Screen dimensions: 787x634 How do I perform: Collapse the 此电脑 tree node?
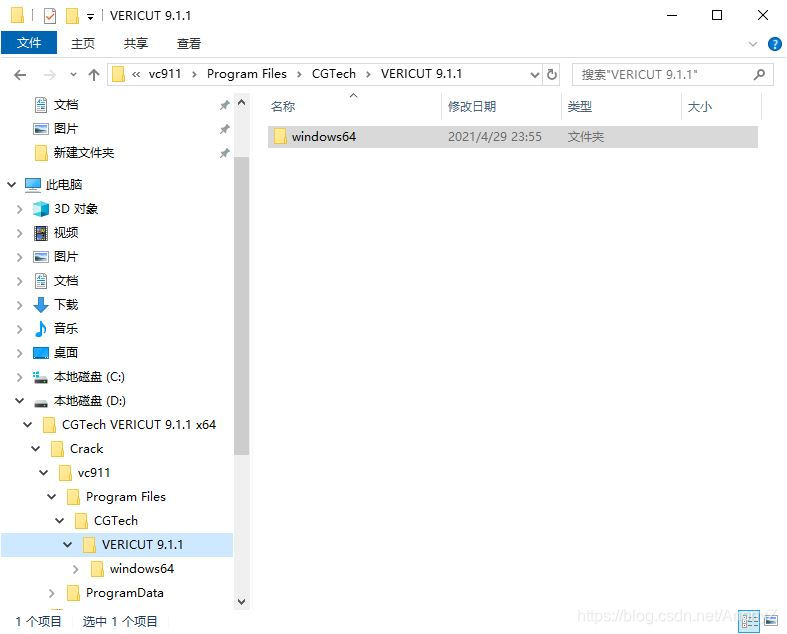(x=12, y=185)
